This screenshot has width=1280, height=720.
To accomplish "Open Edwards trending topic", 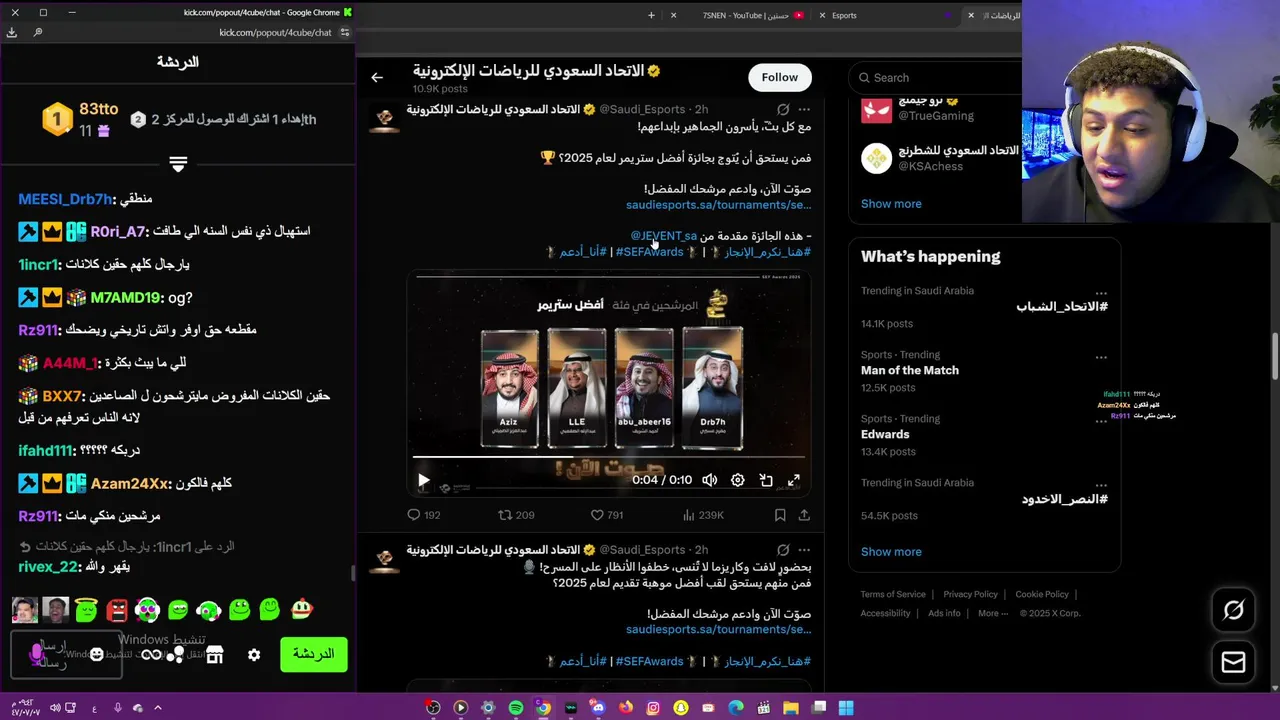I will point(885,434).
